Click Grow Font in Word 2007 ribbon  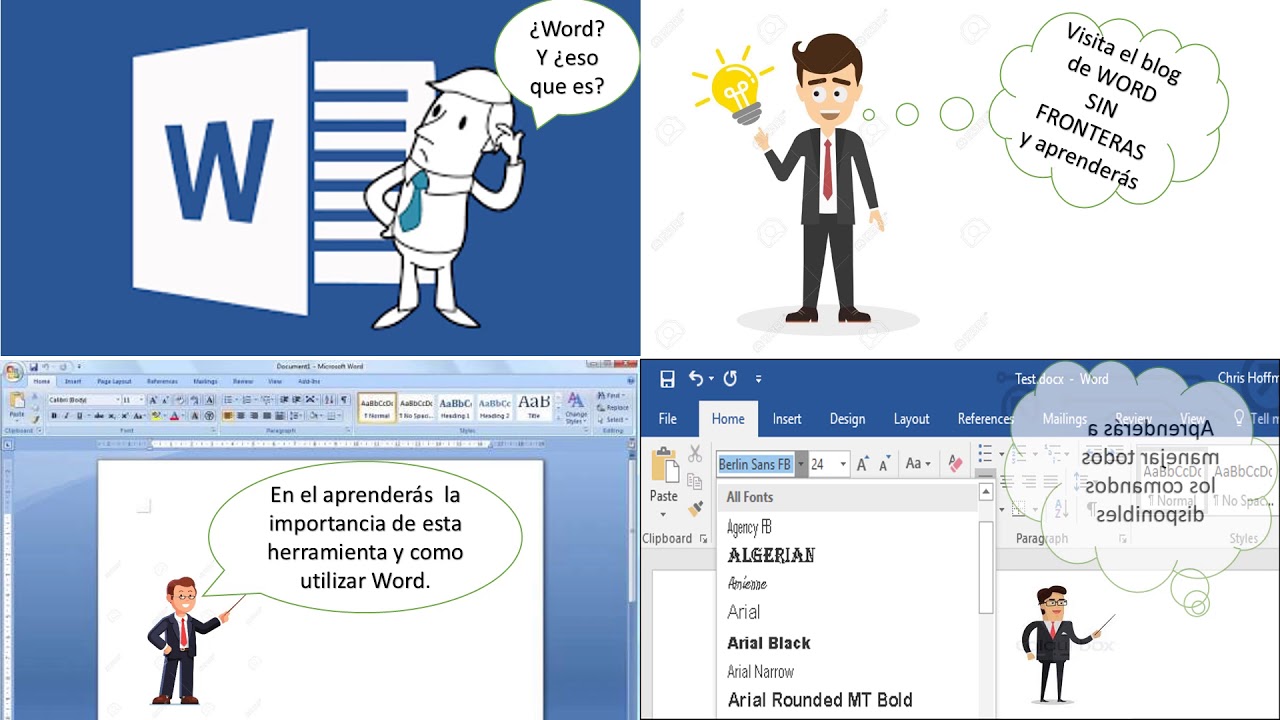coord(153,400)
